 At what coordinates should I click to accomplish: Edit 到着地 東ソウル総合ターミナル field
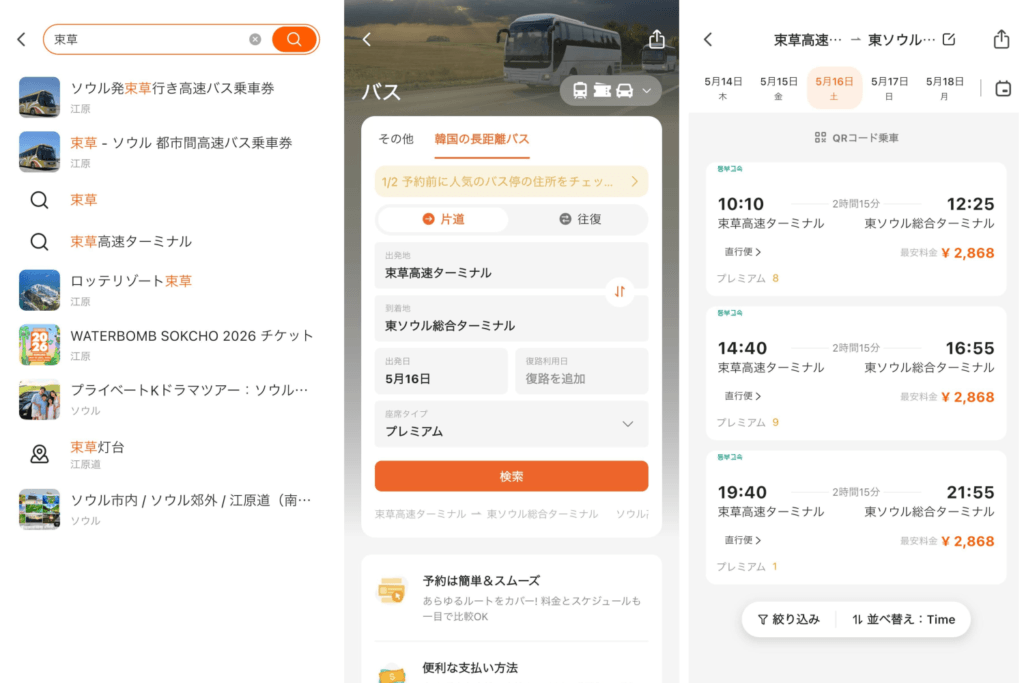(x=511, y=318)
